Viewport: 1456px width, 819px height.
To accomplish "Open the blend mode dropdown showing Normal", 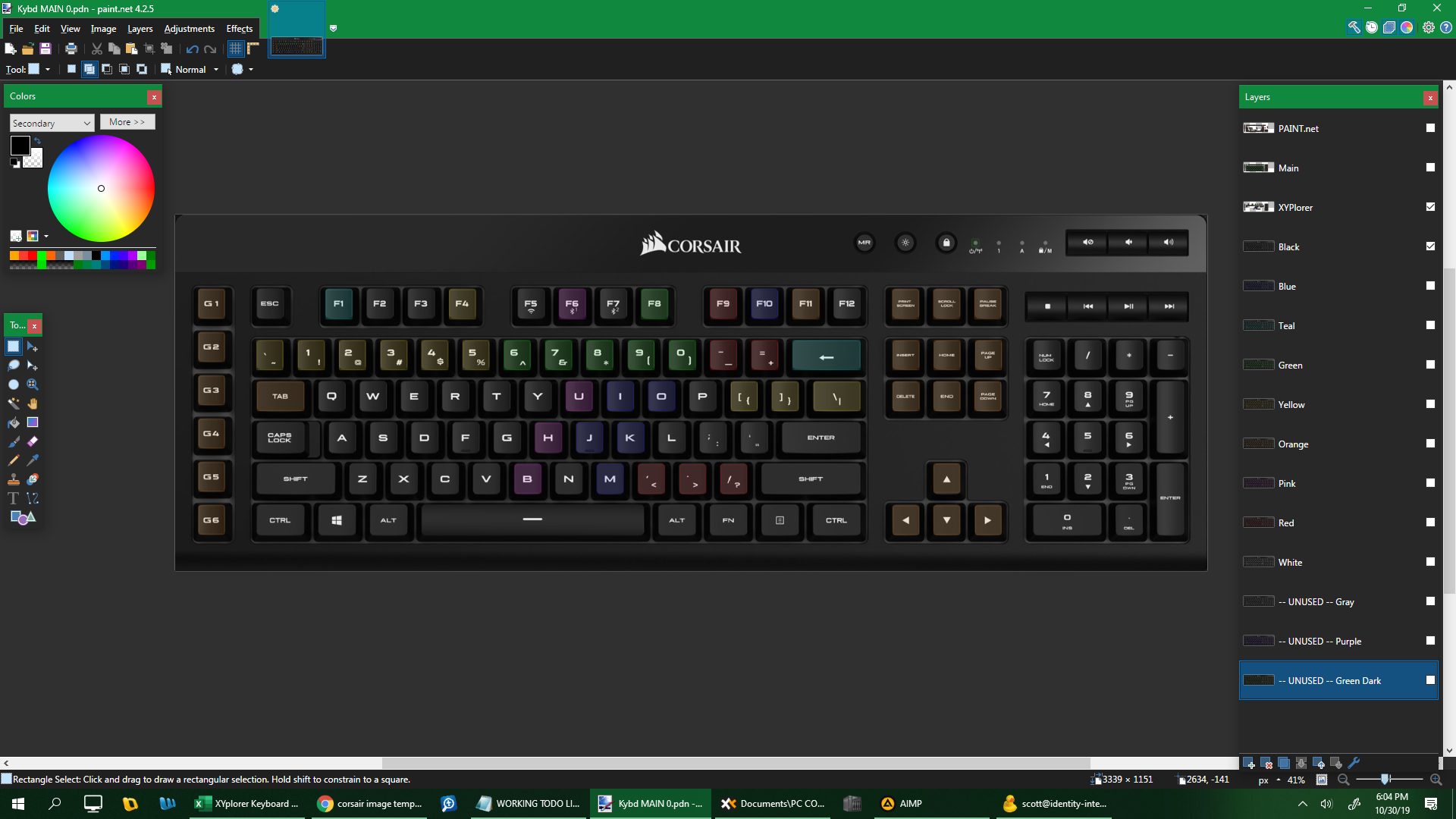I will coord(215,69).
